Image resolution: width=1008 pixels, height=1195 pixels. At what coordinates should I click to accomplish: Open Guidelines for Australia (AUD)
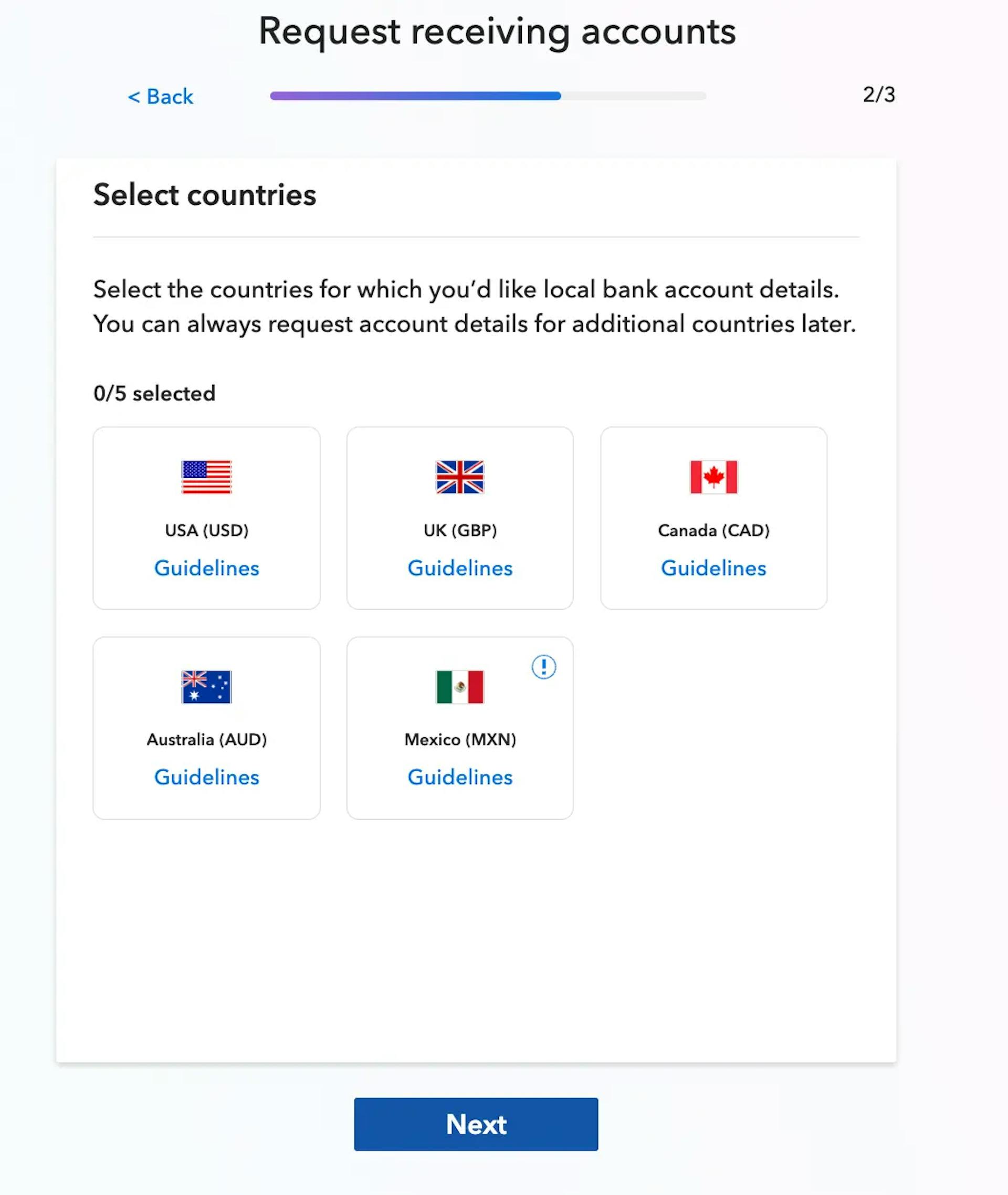tap(206, 777)
